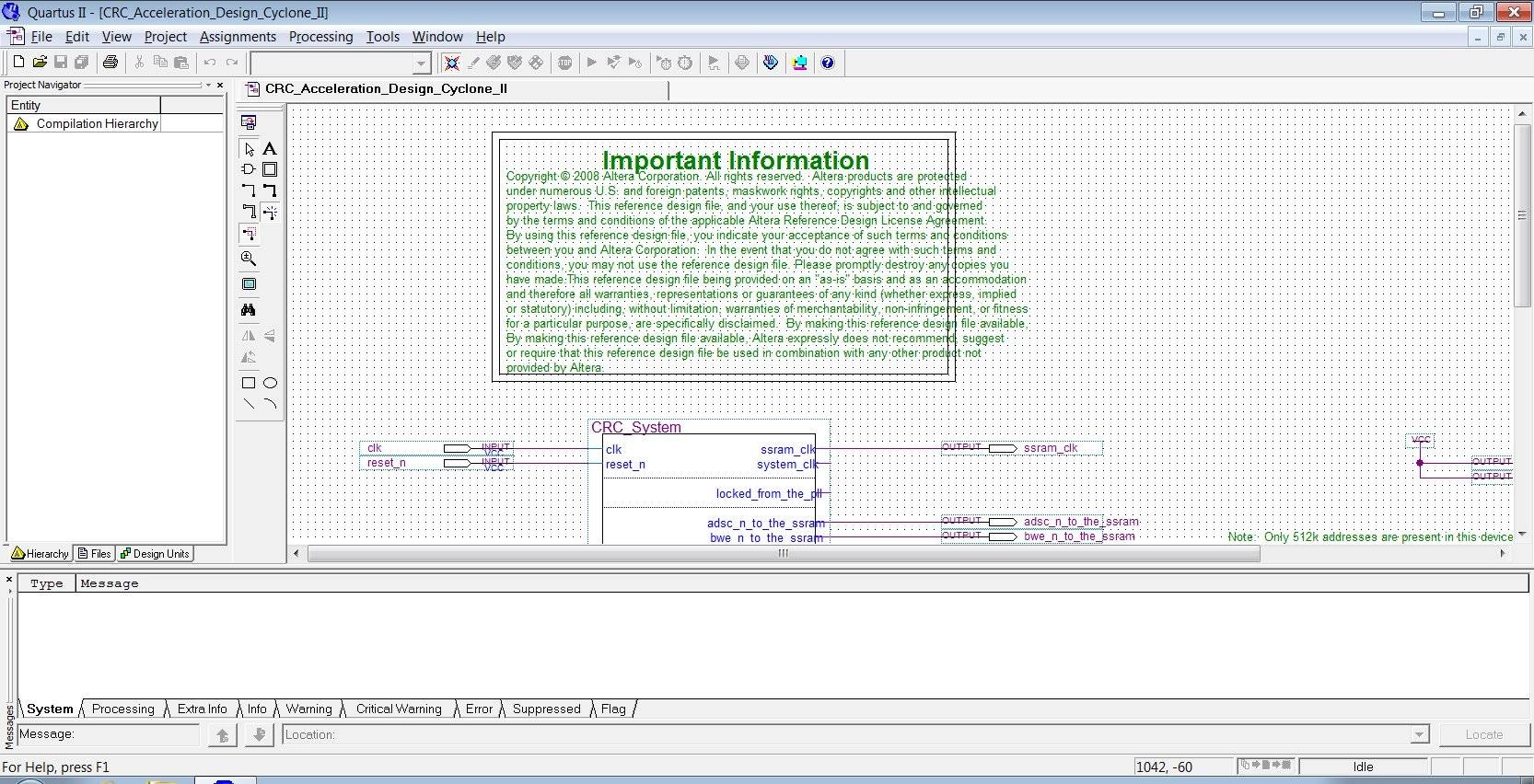Select the Orthogonal Conduit tool
The width and height of the screenshot is (1534, 784).
coord(249,212)
